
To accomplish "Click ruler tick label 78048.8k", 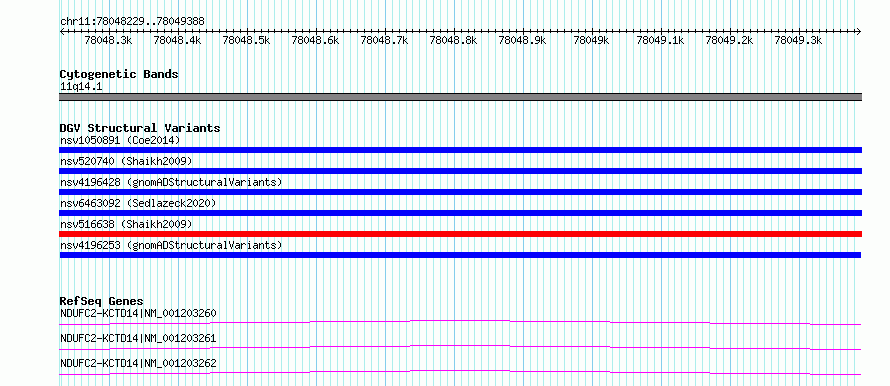I will [x=453, y=40].
